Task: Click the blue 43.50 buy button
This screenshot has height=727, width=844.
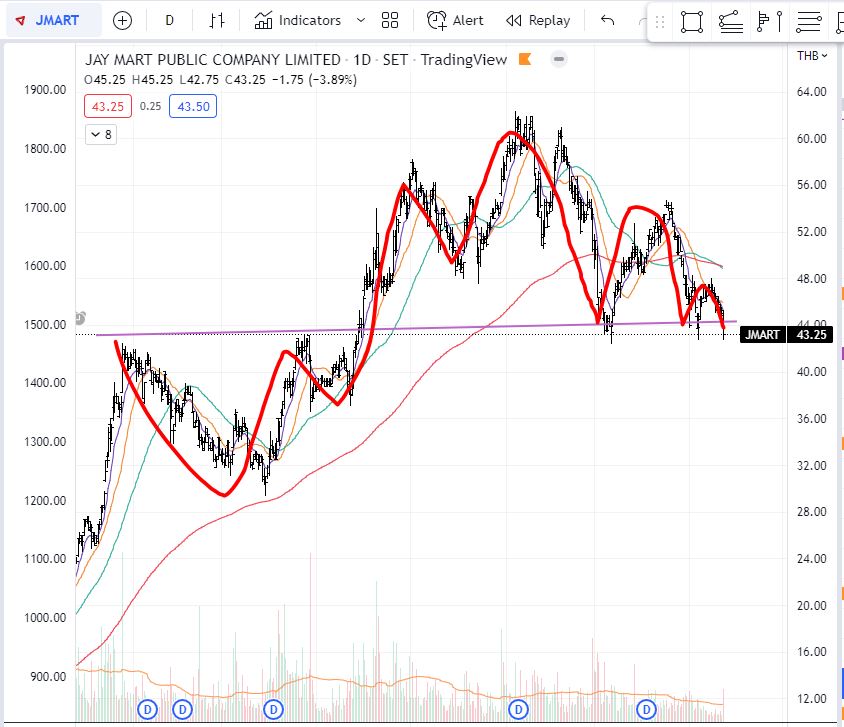Action: click(193, 107)
